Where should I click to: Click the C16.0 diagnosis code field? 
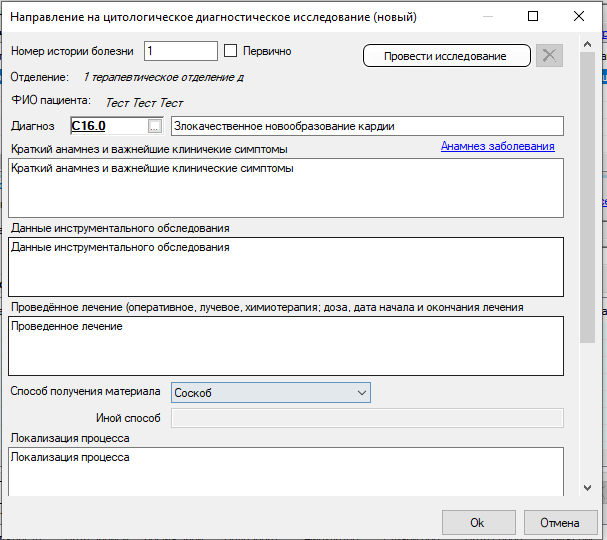tap(107, 126)
